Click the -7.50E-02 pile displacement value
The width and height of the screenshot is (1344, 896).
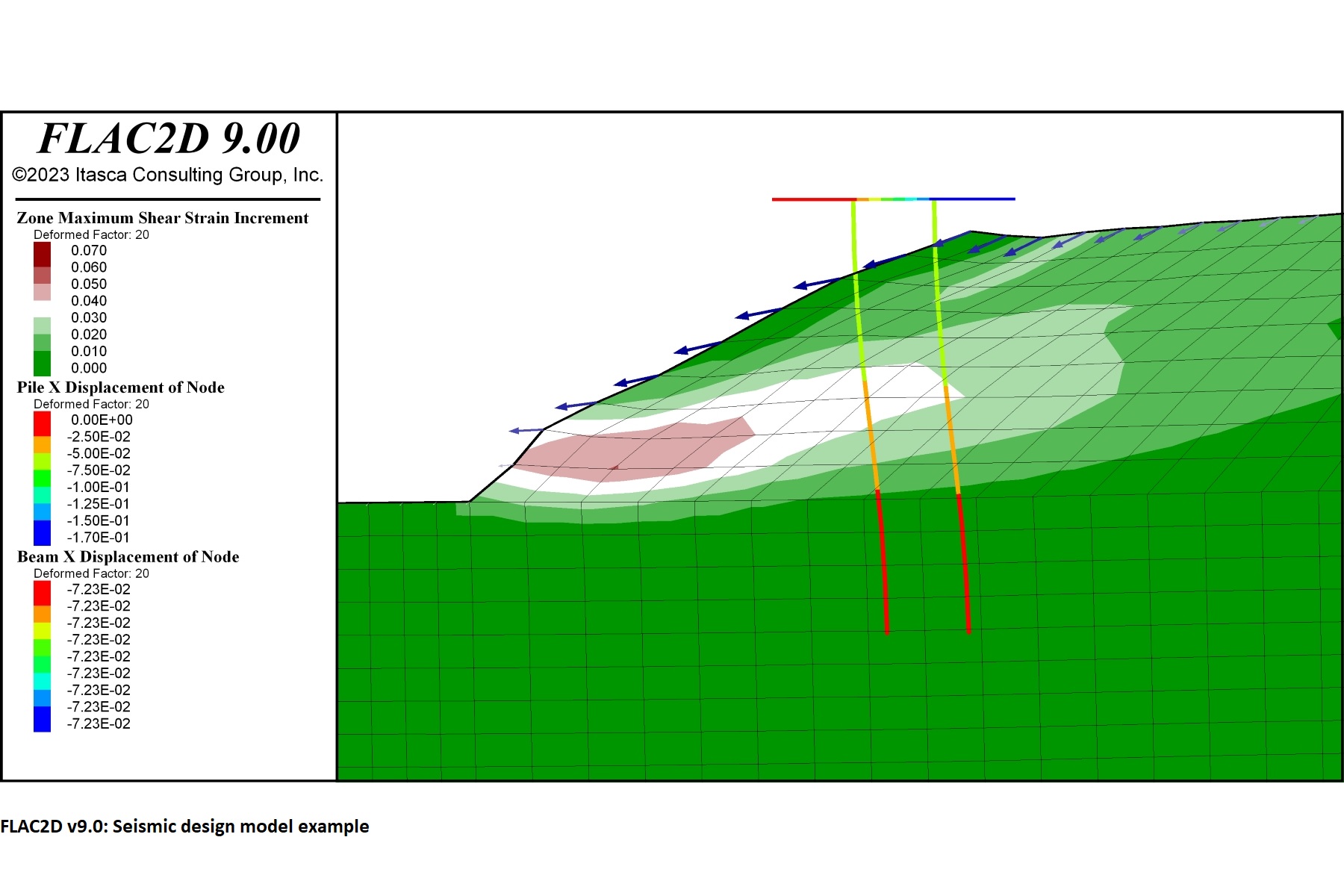pos(99,470)
